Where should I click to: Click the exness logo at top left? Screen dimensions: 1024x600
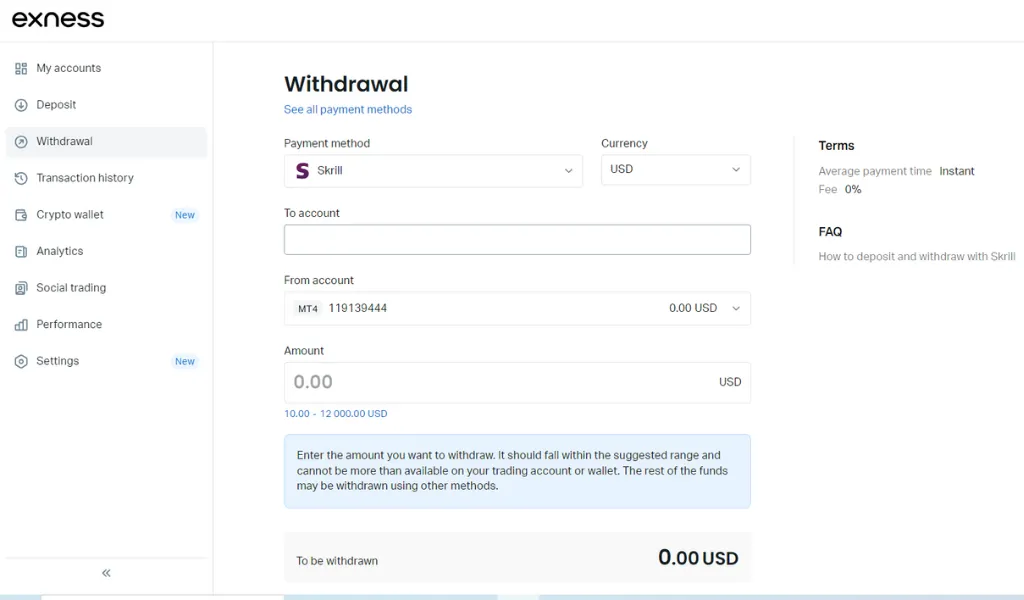pos(57,18)
